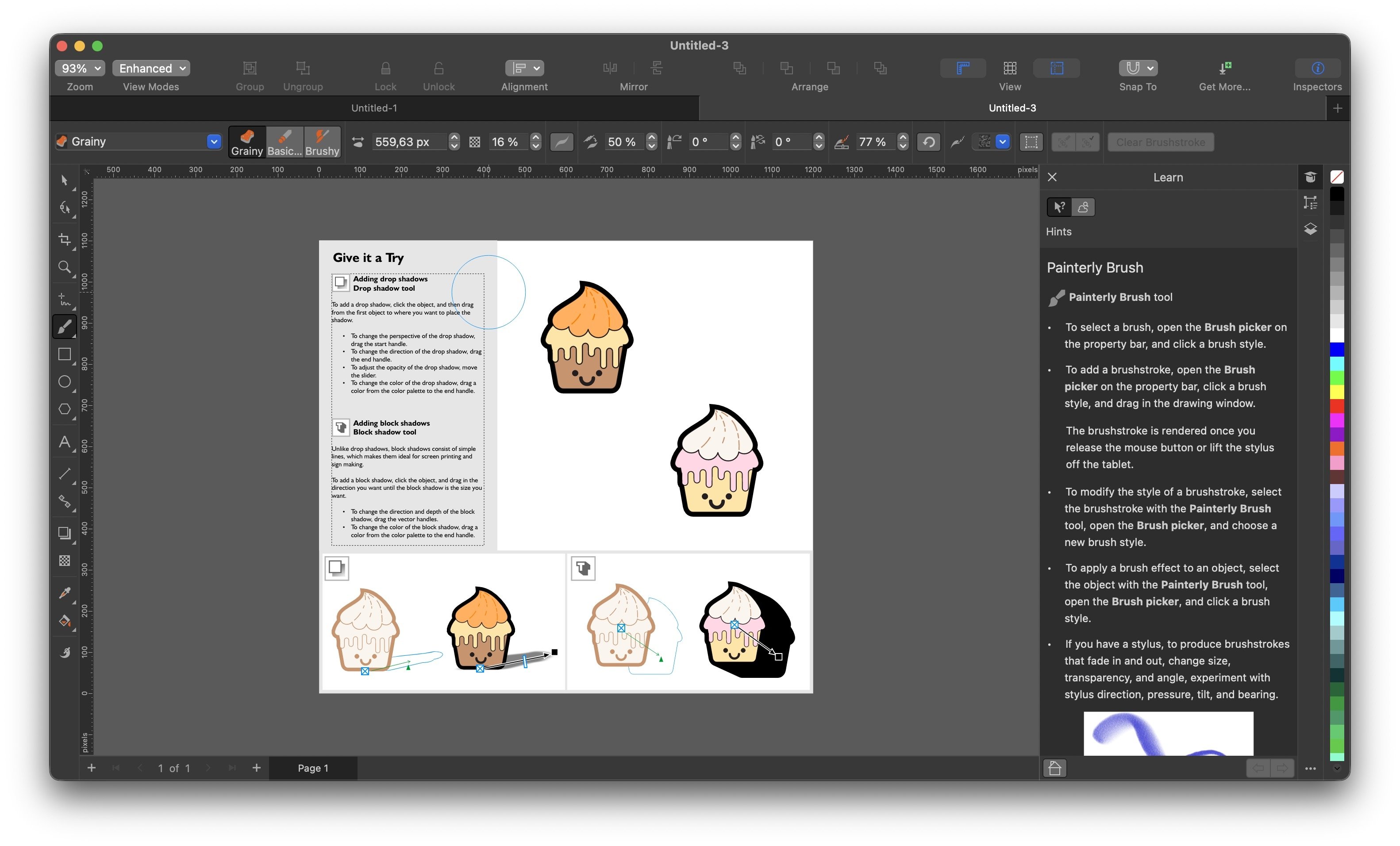This screenshot has width=1400, height=846.
Task: Select the Pick tool in toolbox
Action: 64,181
